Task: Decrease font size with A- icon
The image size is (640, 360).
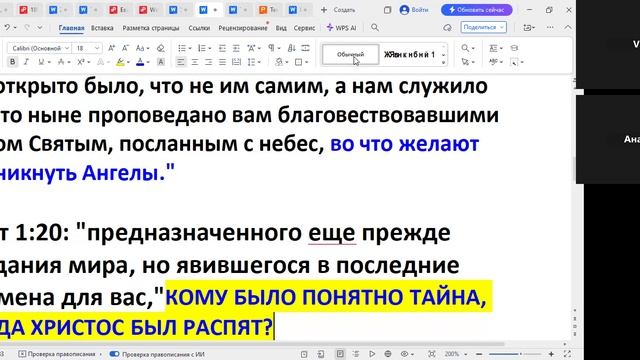Action: tap(125, 48)
